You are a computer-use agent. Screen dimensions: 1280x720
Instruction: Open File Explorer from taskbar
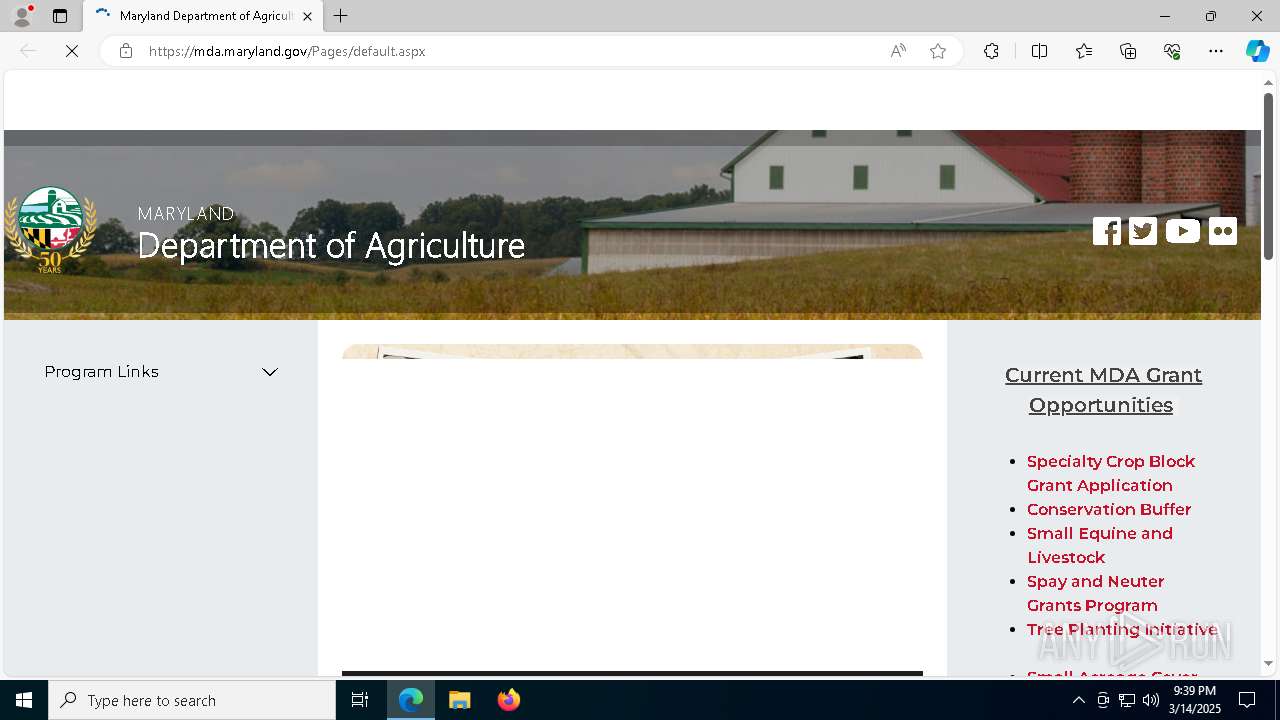point(460,700)
